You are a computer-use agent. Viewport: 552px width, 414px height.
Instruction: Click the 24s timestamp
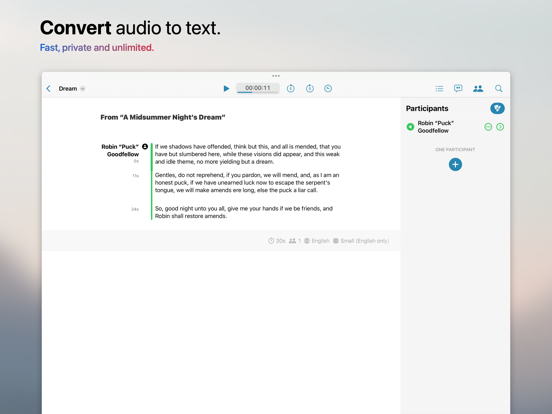(x=135, y=209)
